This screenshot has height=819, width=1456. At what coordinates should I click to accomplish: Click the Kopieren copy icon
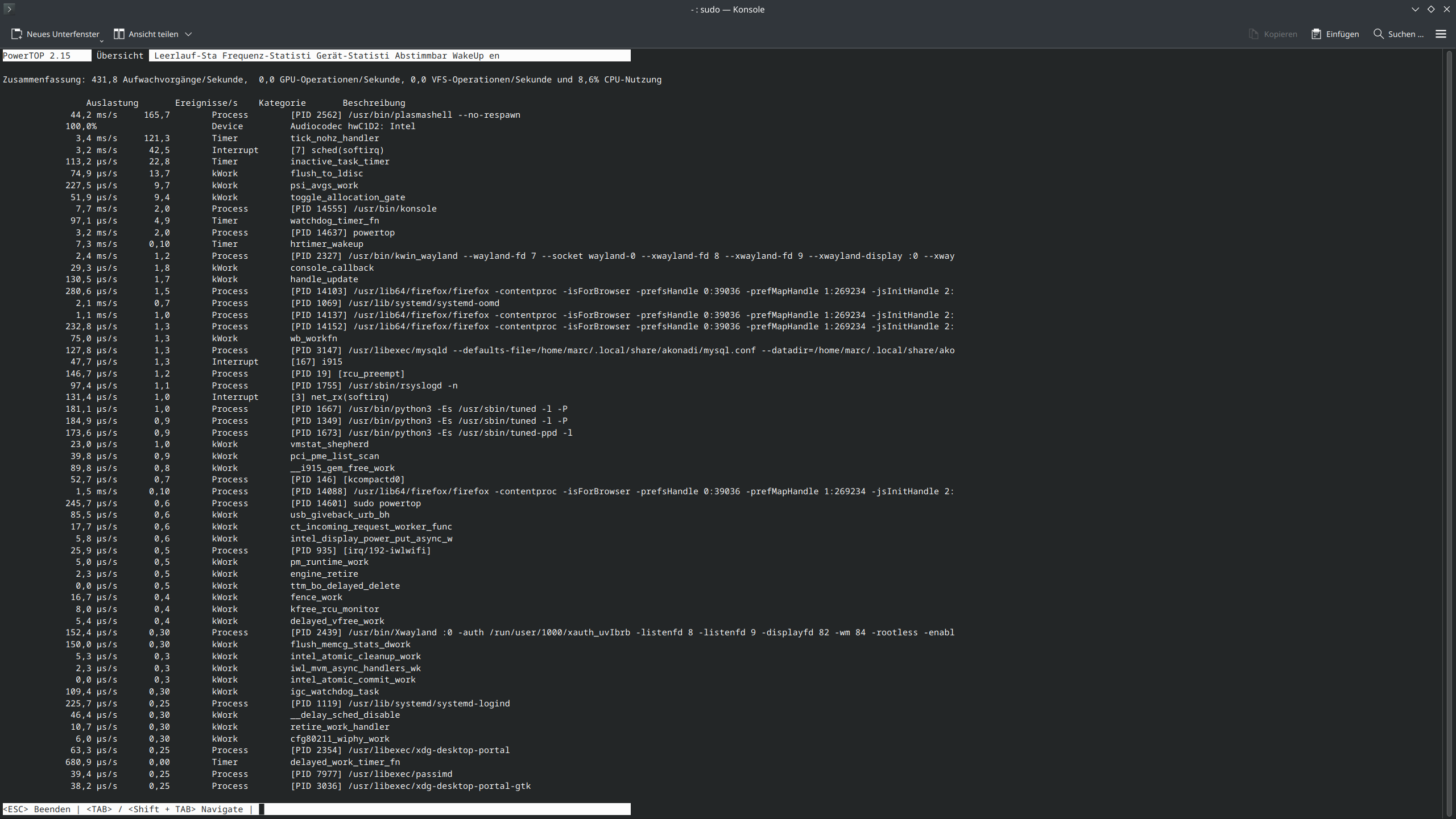(1254, 34)
